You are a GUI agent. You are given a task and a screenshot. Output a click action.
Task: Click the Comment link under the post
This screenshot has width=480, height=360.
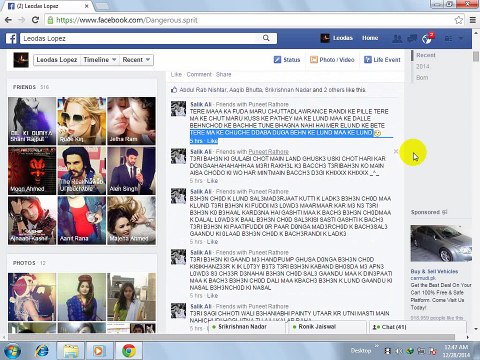click(199, 74)
